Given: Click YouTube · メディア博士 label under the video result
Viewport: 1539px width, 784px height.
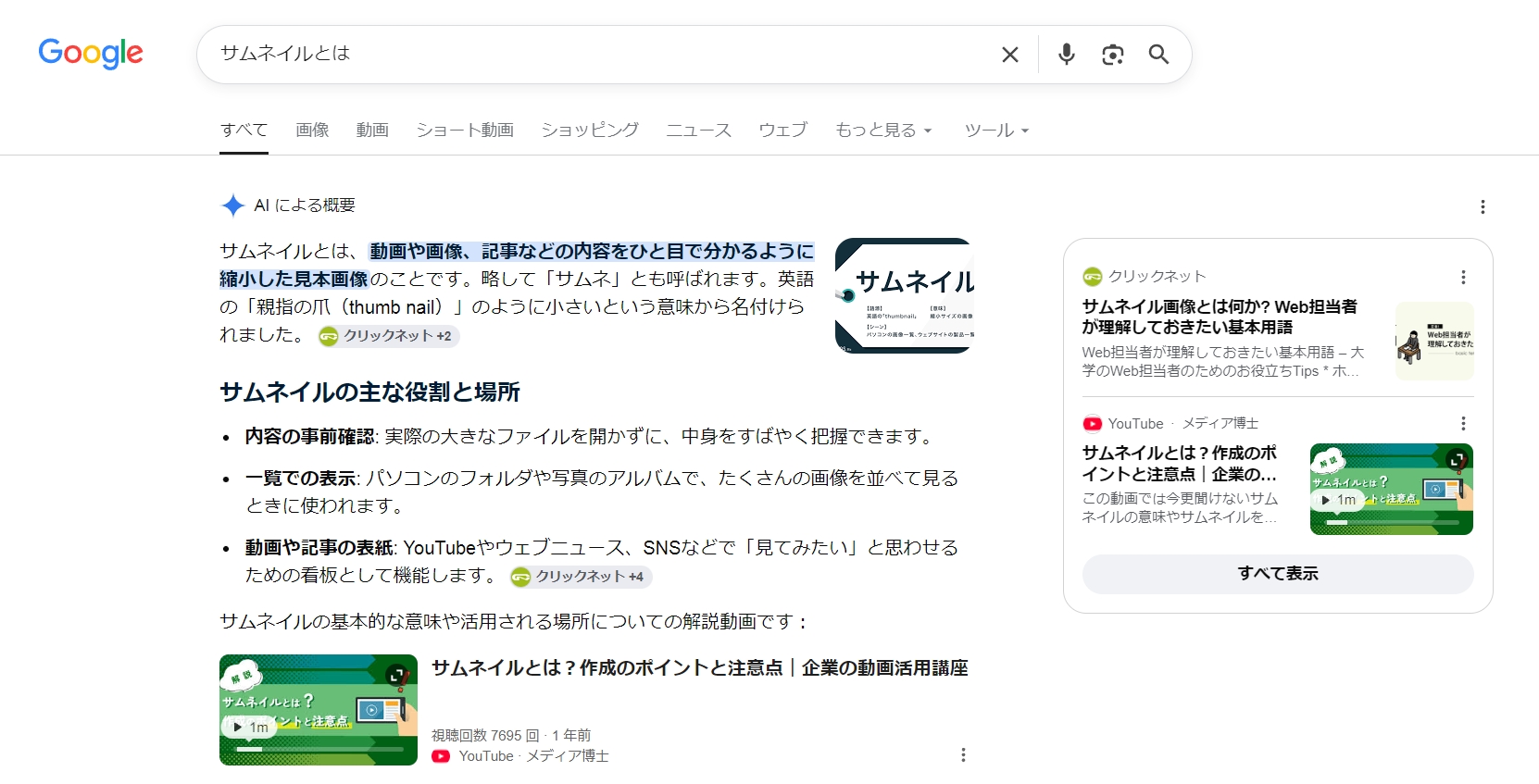Looking at the screenshot, I should coord(533,756).
